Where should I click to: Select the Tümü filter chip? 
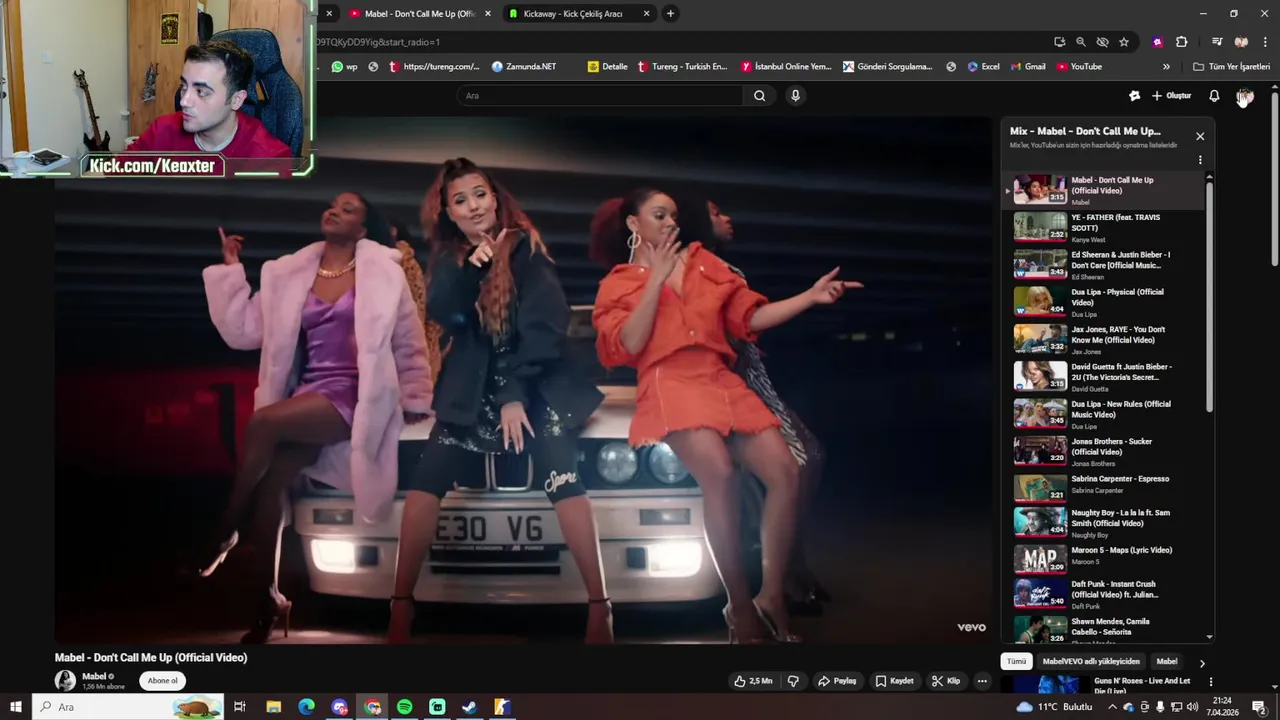[1016, 662]
